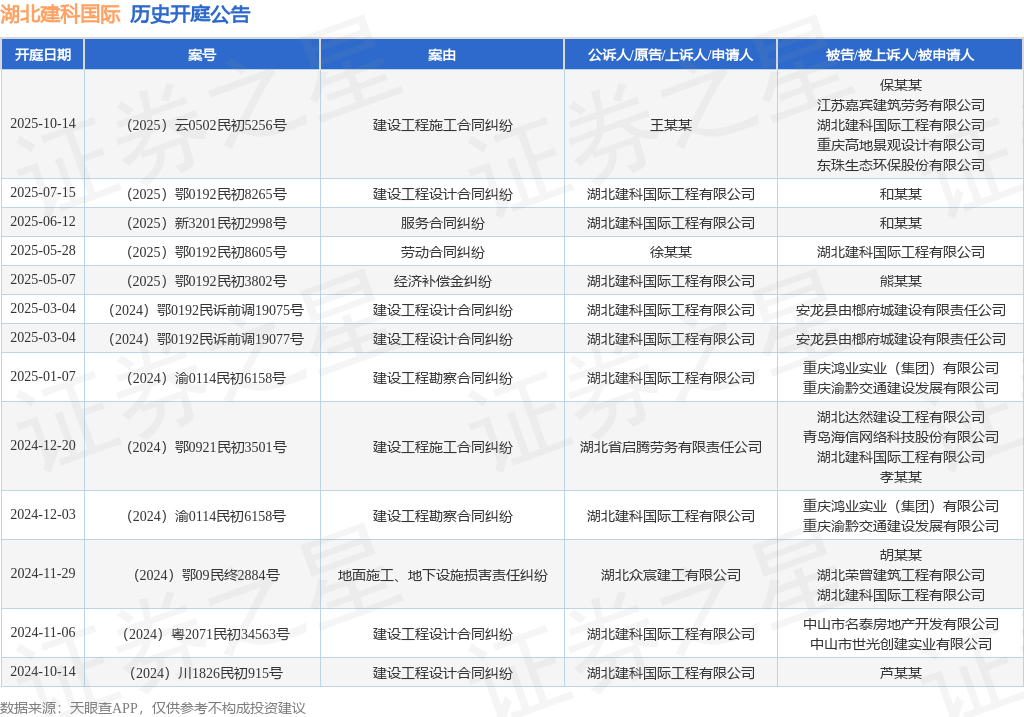The image size is (1024, 717).
Task: Select the 案号 column header
Action: [202, 55]
